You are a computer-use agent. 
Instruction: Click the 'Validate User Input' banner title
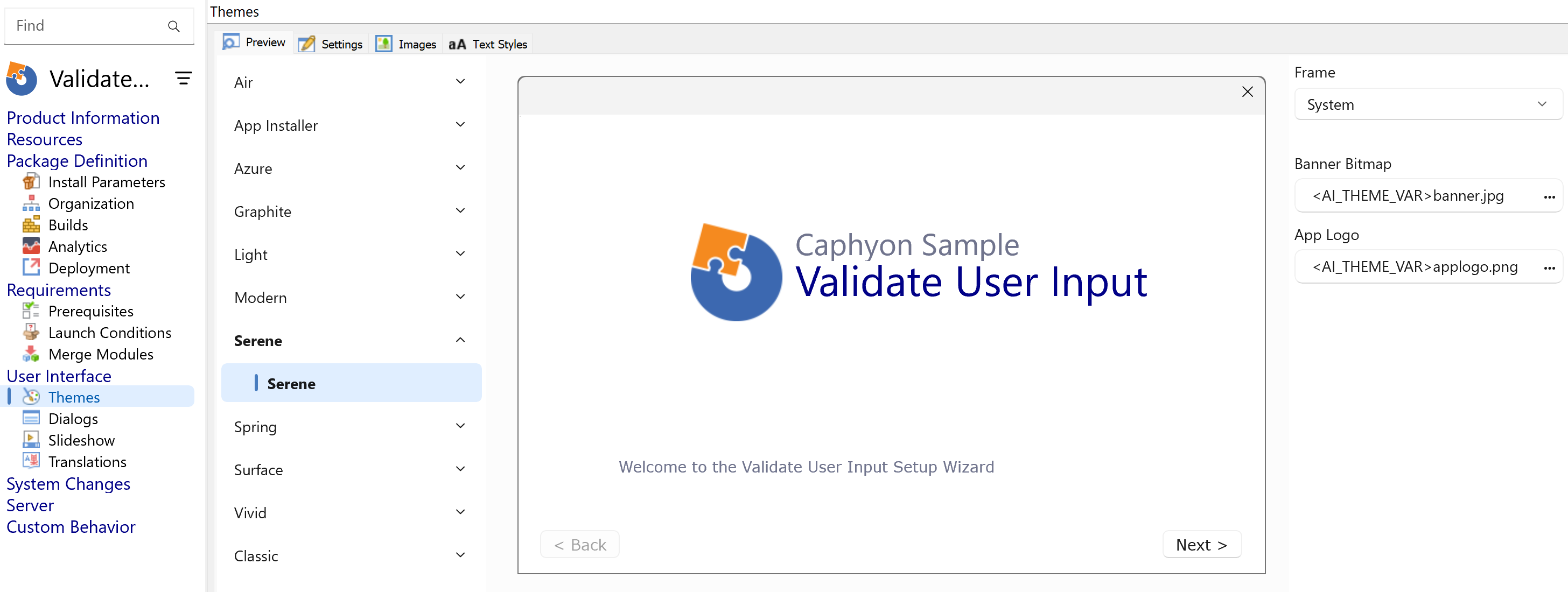[x=971, y=283]
